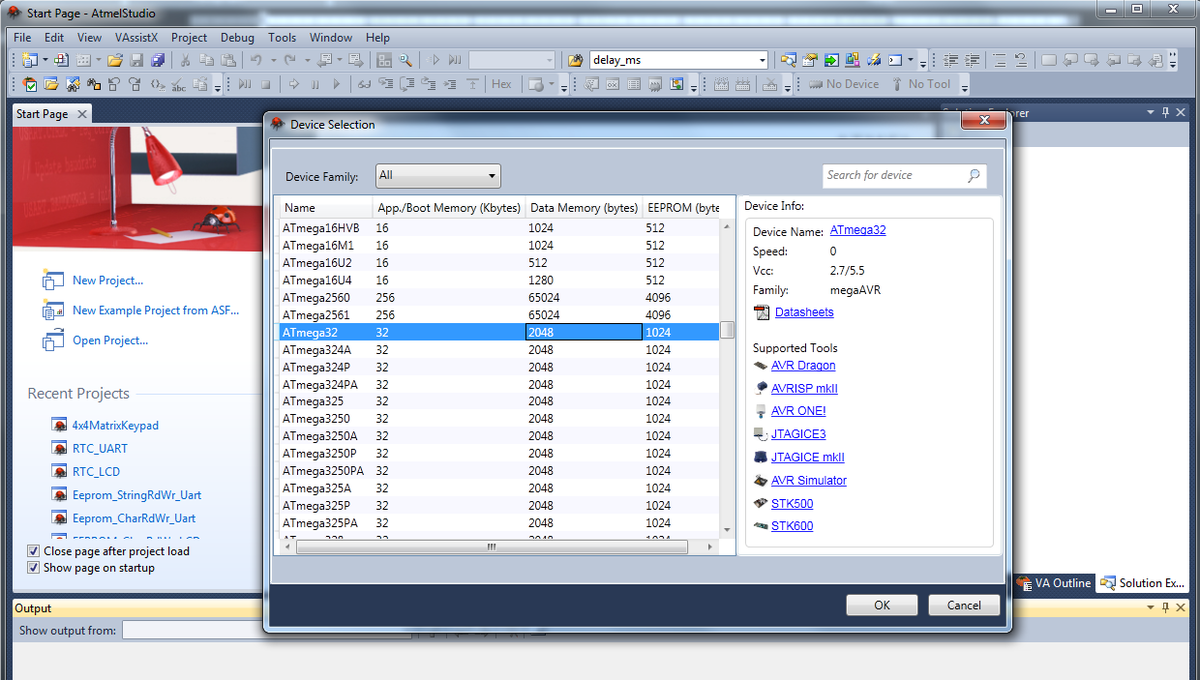Open the Tools menu
1200x680 pixels.
click(x=282, y=37)
